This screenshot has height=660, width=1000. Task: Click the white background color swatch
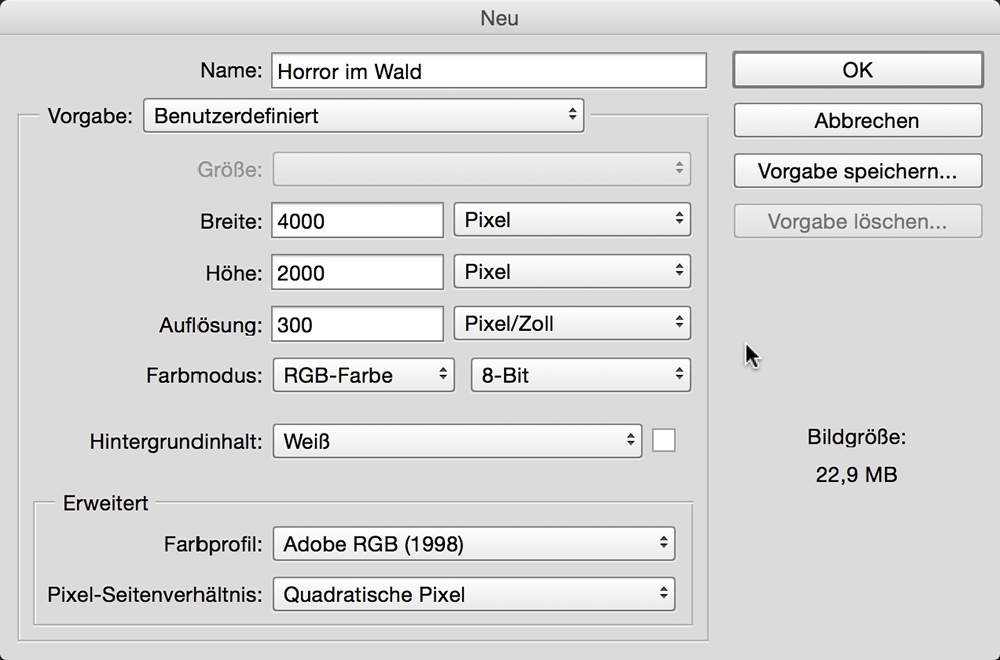pyautogui.click(x=663, y=440)
